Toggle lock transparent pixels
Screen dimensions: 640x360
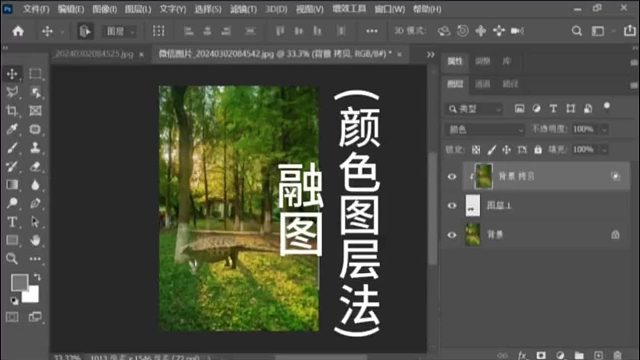coord(476,150)
